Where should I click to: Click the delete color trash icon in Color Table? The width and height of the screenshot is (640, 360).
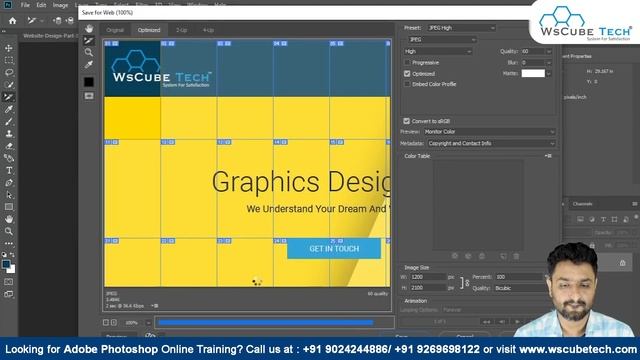[516, 256]
